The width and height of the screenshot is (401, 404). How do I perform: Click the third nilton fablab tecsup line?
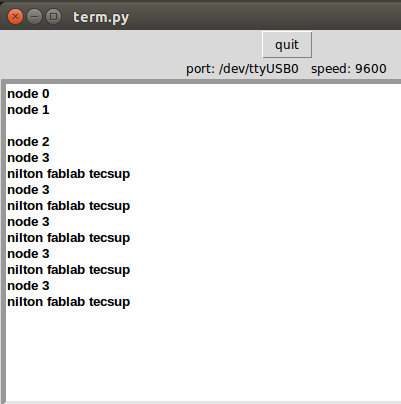tap(69, 238)
